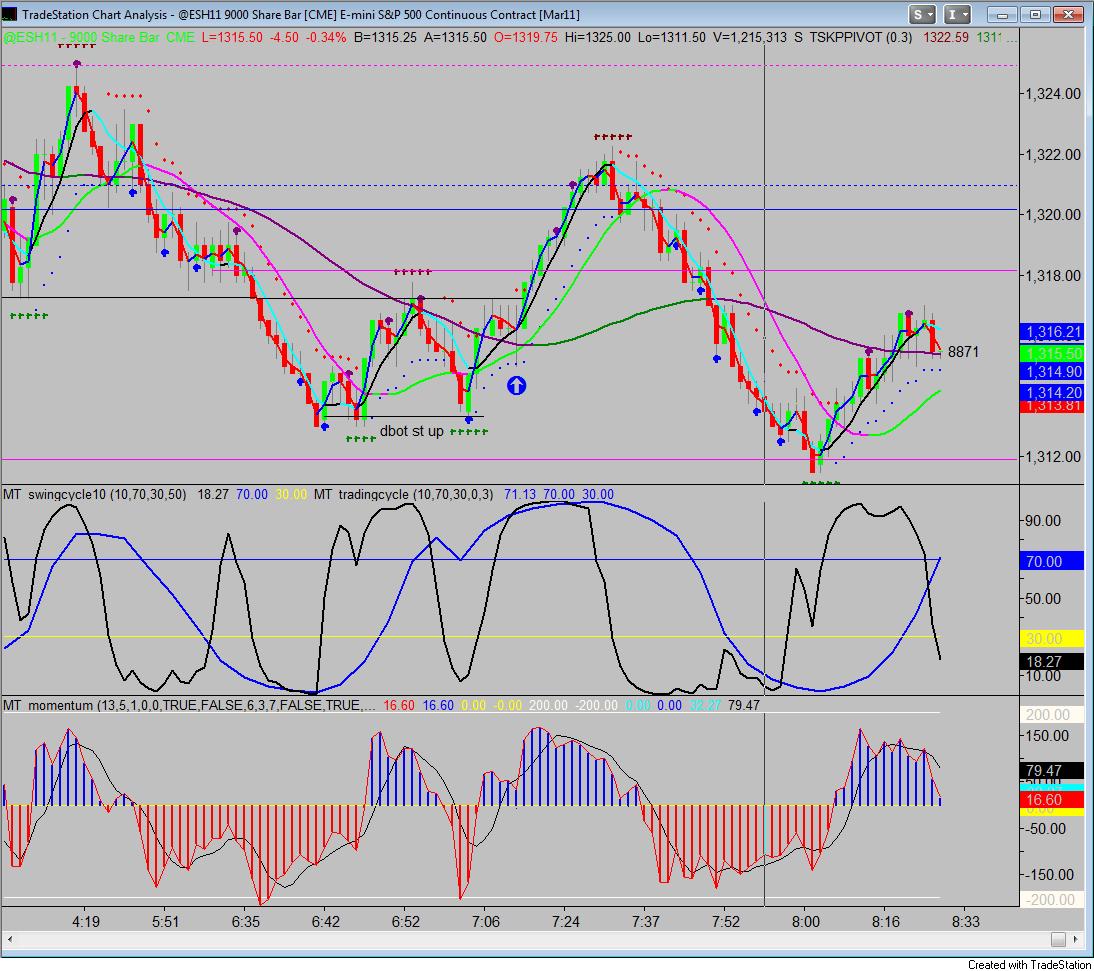Screen dimensions: 1094x971
Task: Click the @ESH11 9000 Share Bar status label
Action: 99,38
